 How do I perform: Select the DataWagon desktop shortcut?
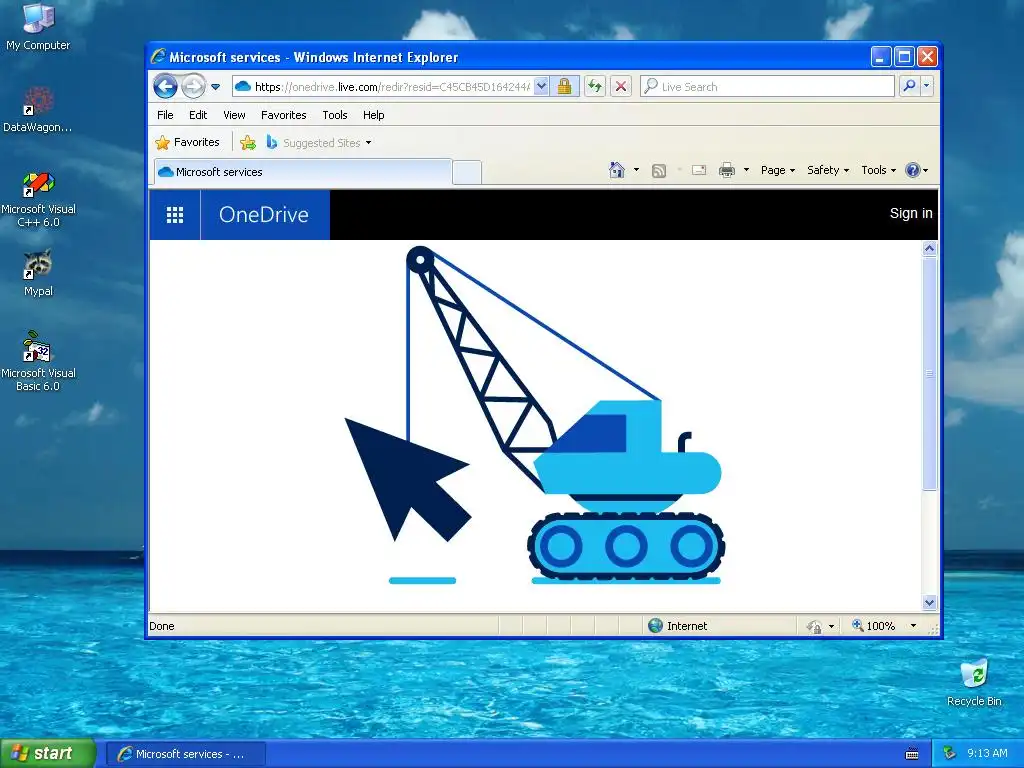point(38,110)
